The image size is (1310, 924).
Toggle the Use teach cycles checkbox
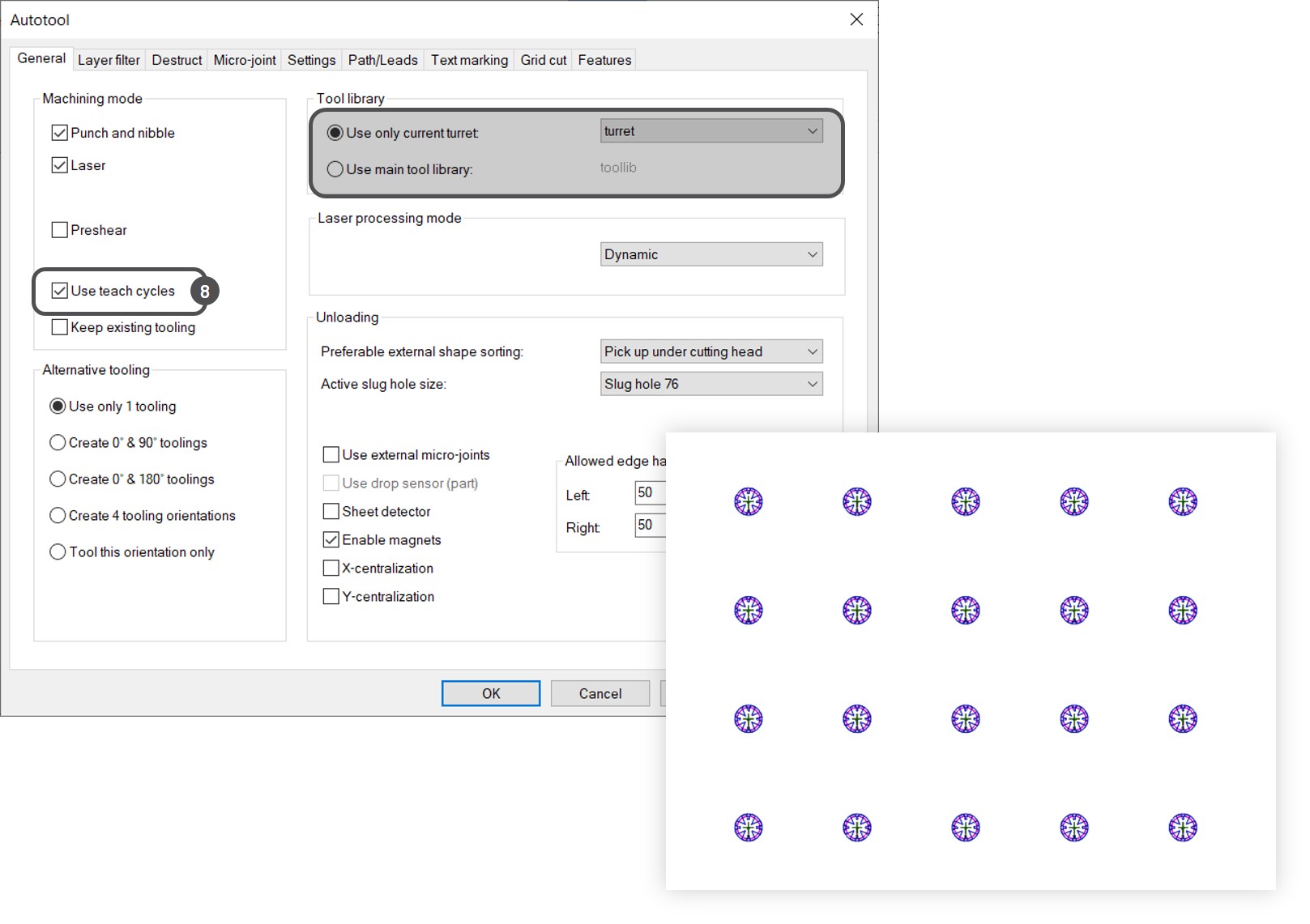point(60,291)
